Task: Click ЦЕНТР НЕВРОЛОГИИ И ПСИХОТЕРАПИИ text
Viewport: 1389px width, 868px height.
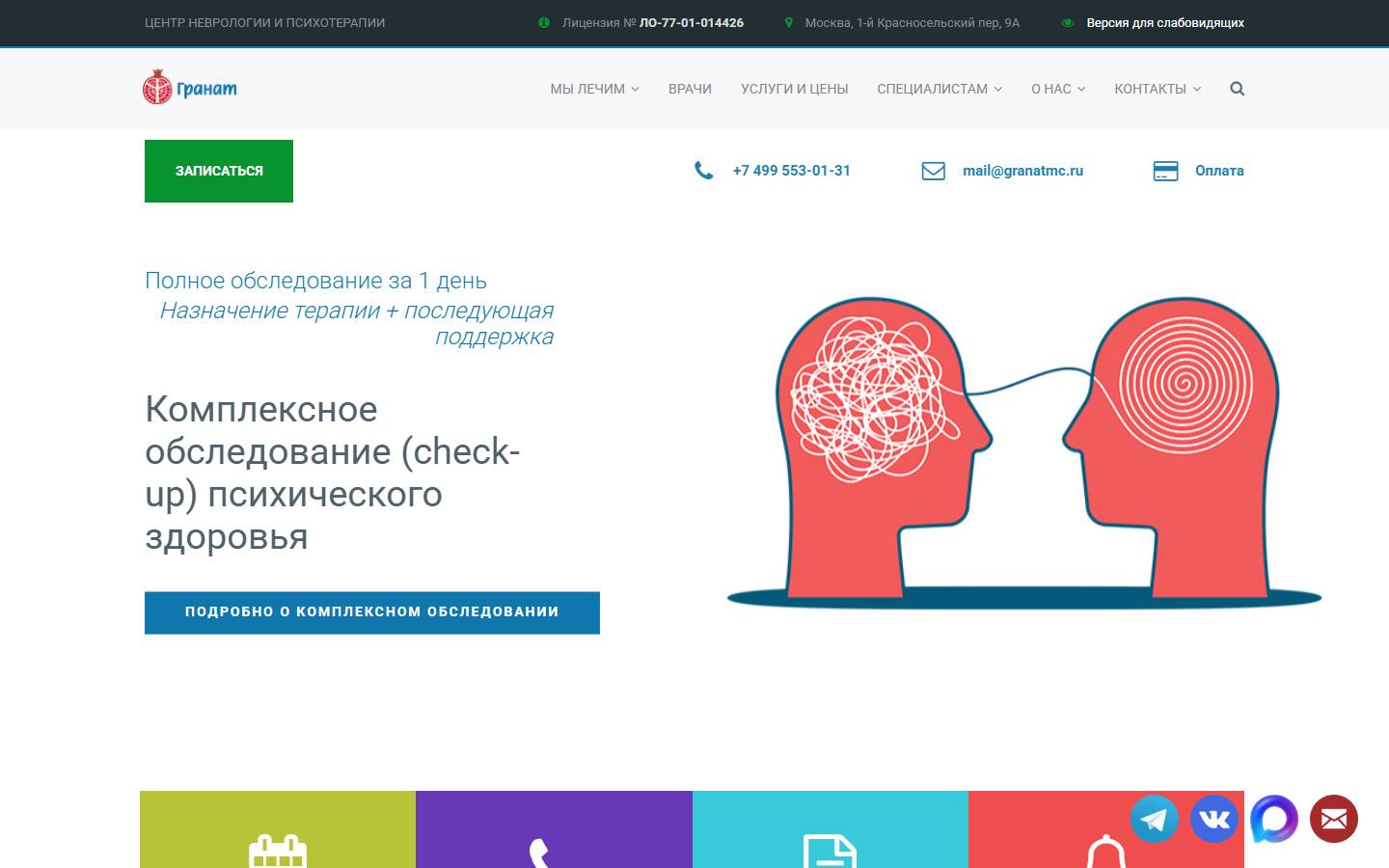Action: pos(264,22)
